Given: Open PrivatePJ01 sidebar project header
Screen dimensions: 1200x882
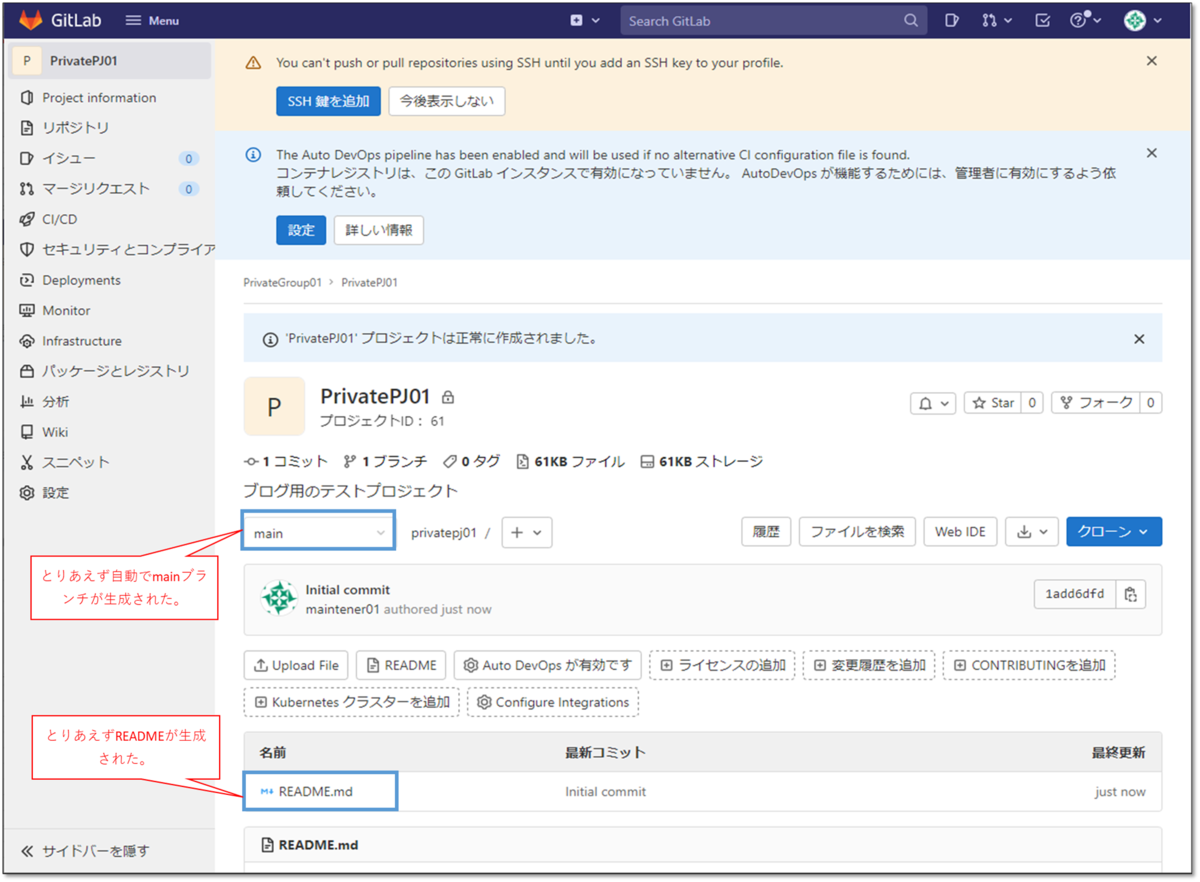Looking at the screenshot, I should point(112,61).
